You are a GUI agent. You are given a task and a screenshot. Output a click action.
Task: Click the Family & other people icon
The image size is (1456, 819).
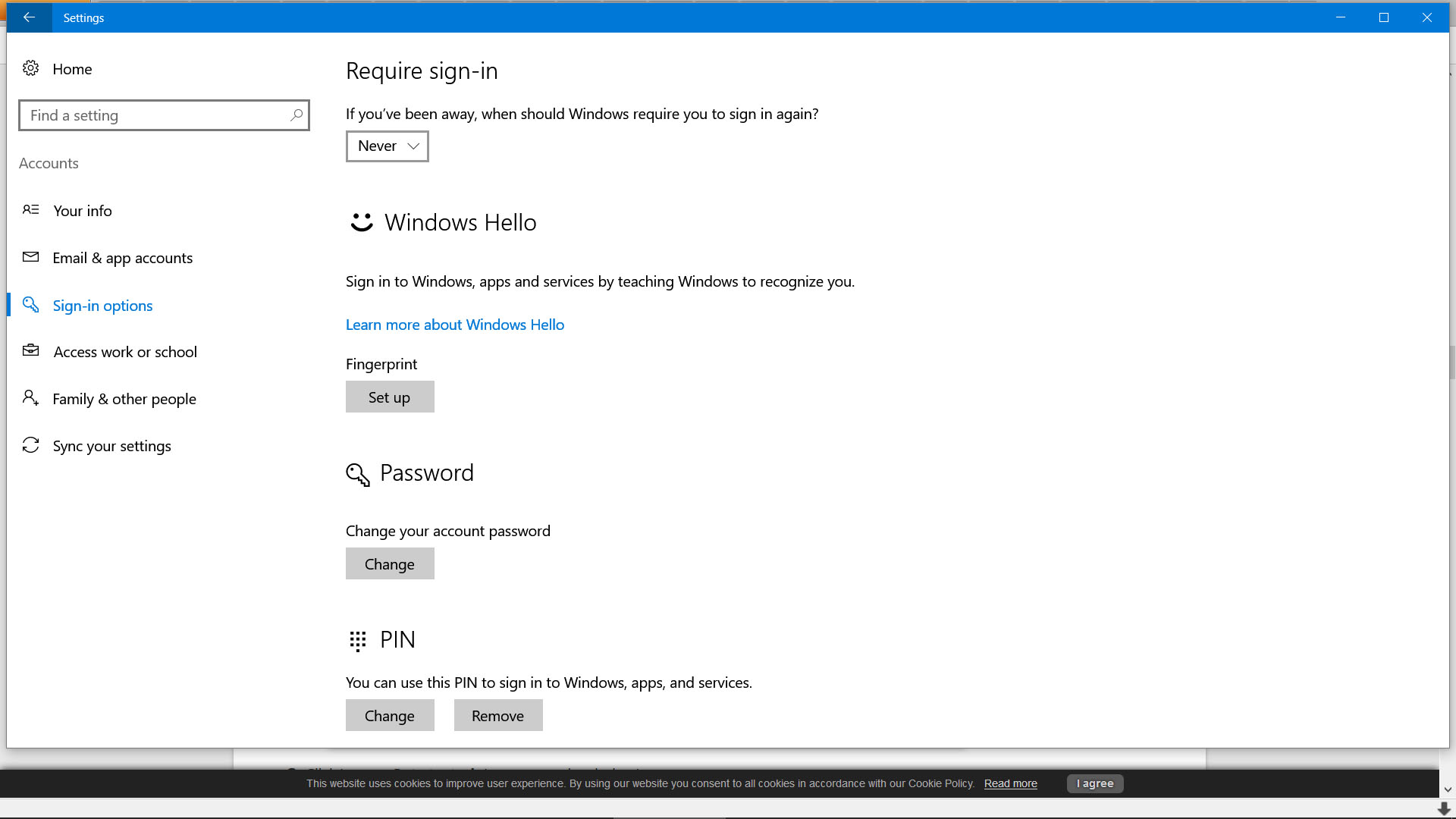click(x=30, y=398)
